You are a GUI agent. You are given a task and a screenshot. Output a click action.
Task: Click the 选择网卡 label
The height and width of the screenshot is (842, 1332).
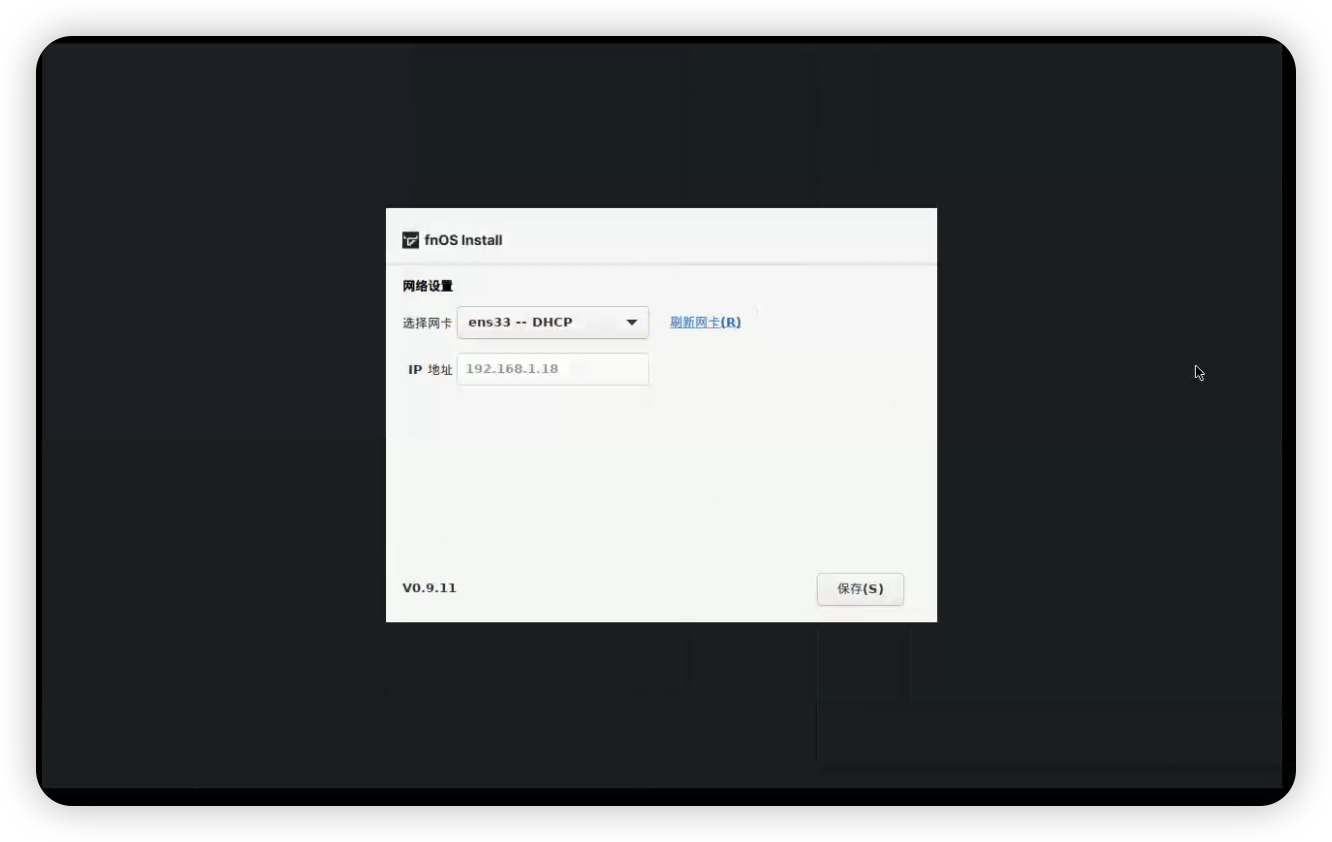pos(427,323)
